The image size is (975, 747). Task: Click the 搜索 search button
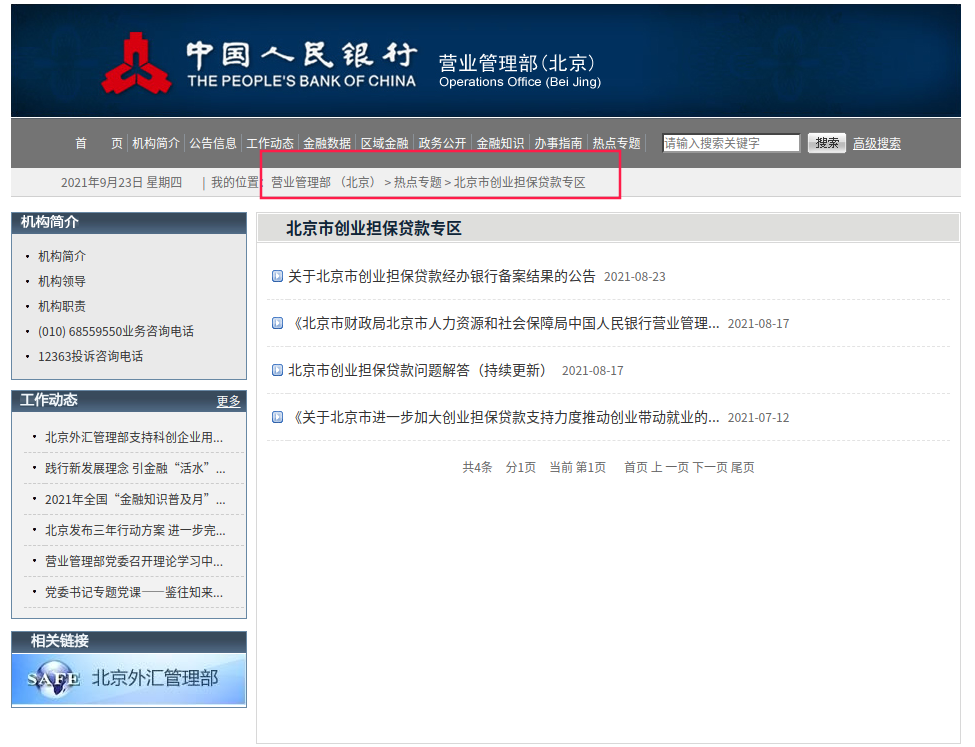coord(826,142)
